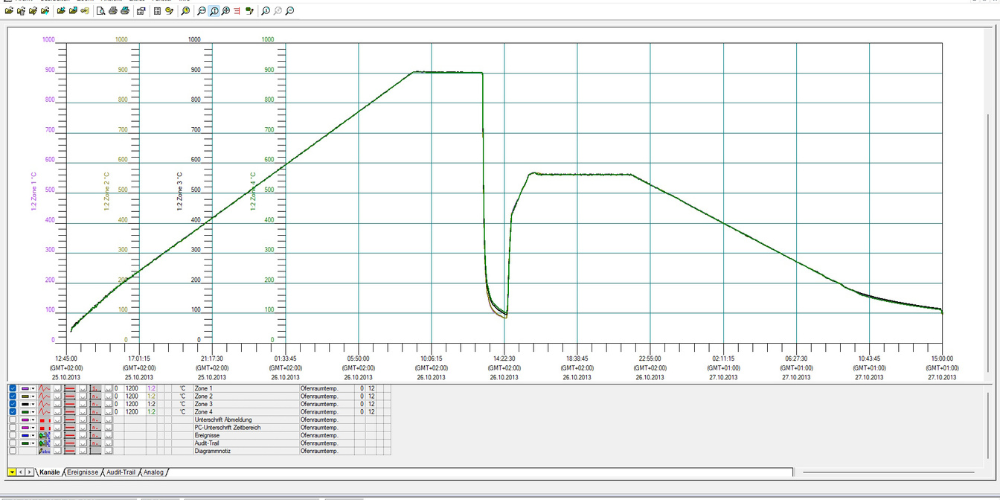The height and width of the screenshot is (500, 1000).
Task: Open the color dropdown for Zone 3
Action: pyautogui.click(x=33, y=404)
